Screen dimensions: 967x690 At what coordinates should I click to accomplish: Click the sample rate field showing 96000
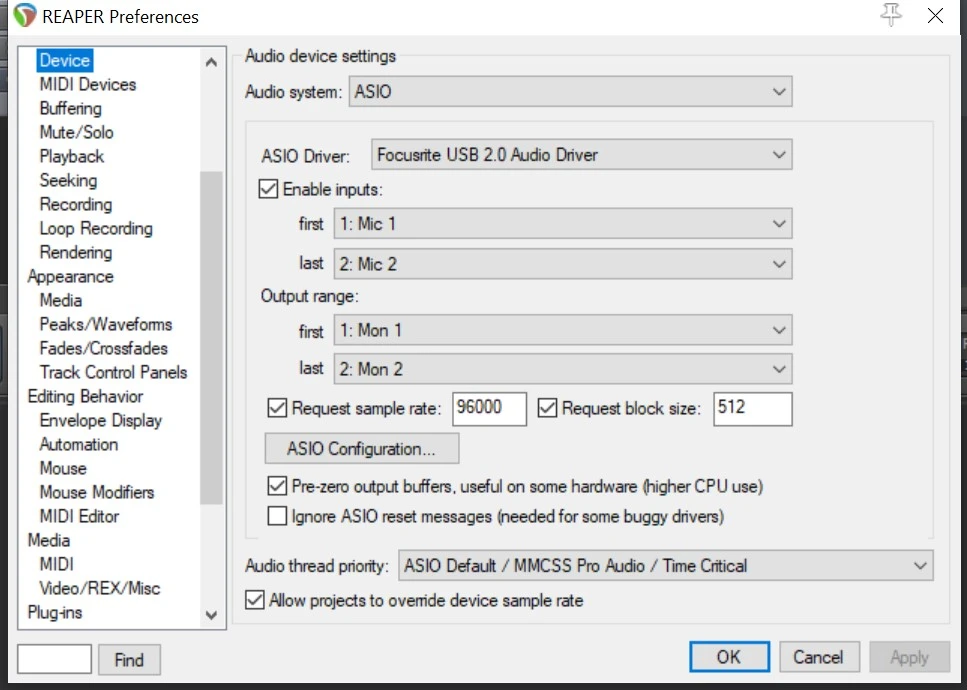pos(489,408)
